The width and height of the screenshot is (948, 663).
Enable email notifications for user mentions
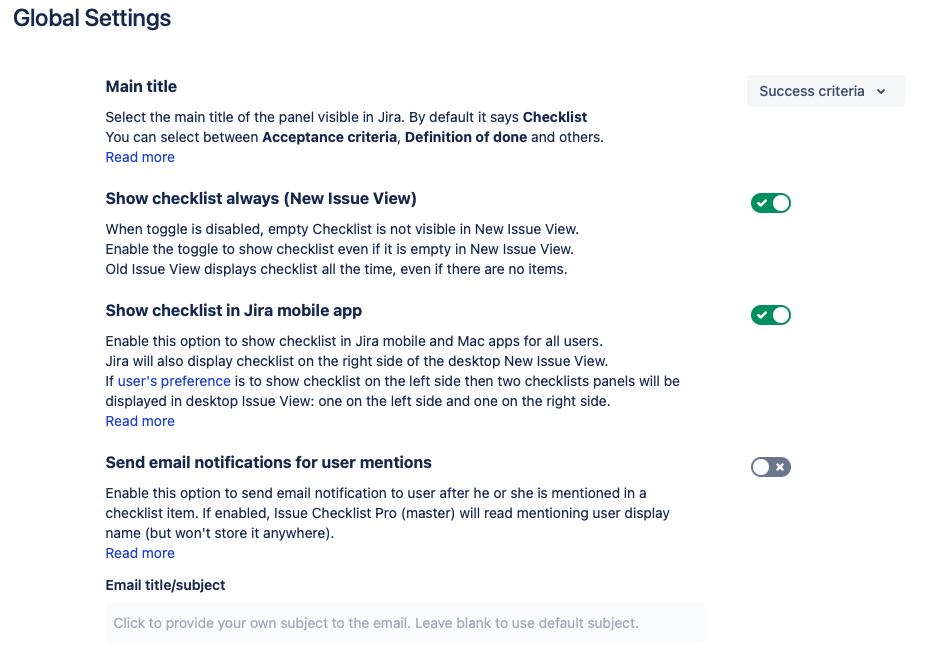click(x=771, y=467)
